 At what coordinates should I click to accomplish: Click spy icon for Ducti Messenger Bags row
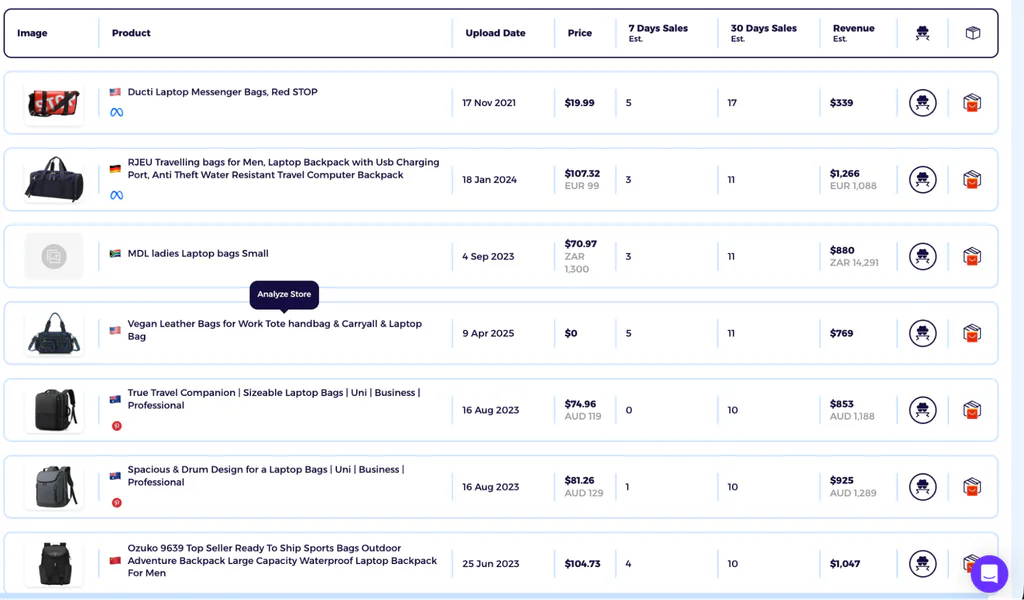click(x=922, y=103)
